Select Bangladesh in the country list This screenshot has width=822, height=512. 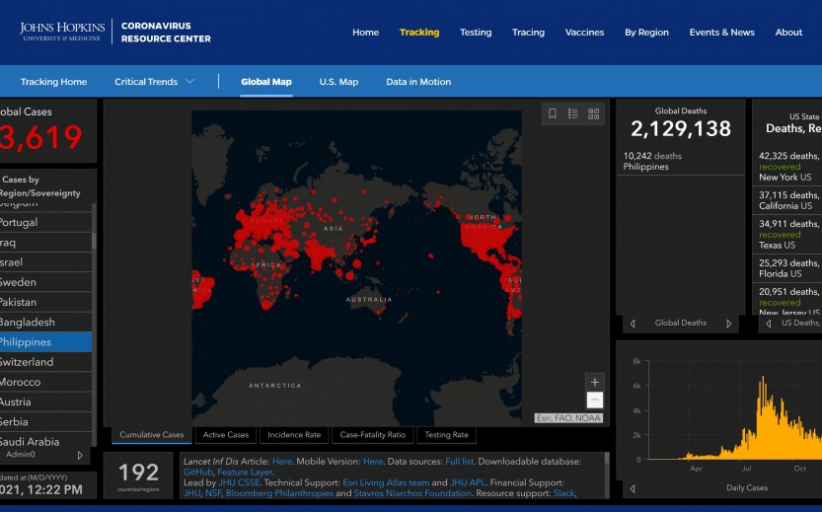30,322
